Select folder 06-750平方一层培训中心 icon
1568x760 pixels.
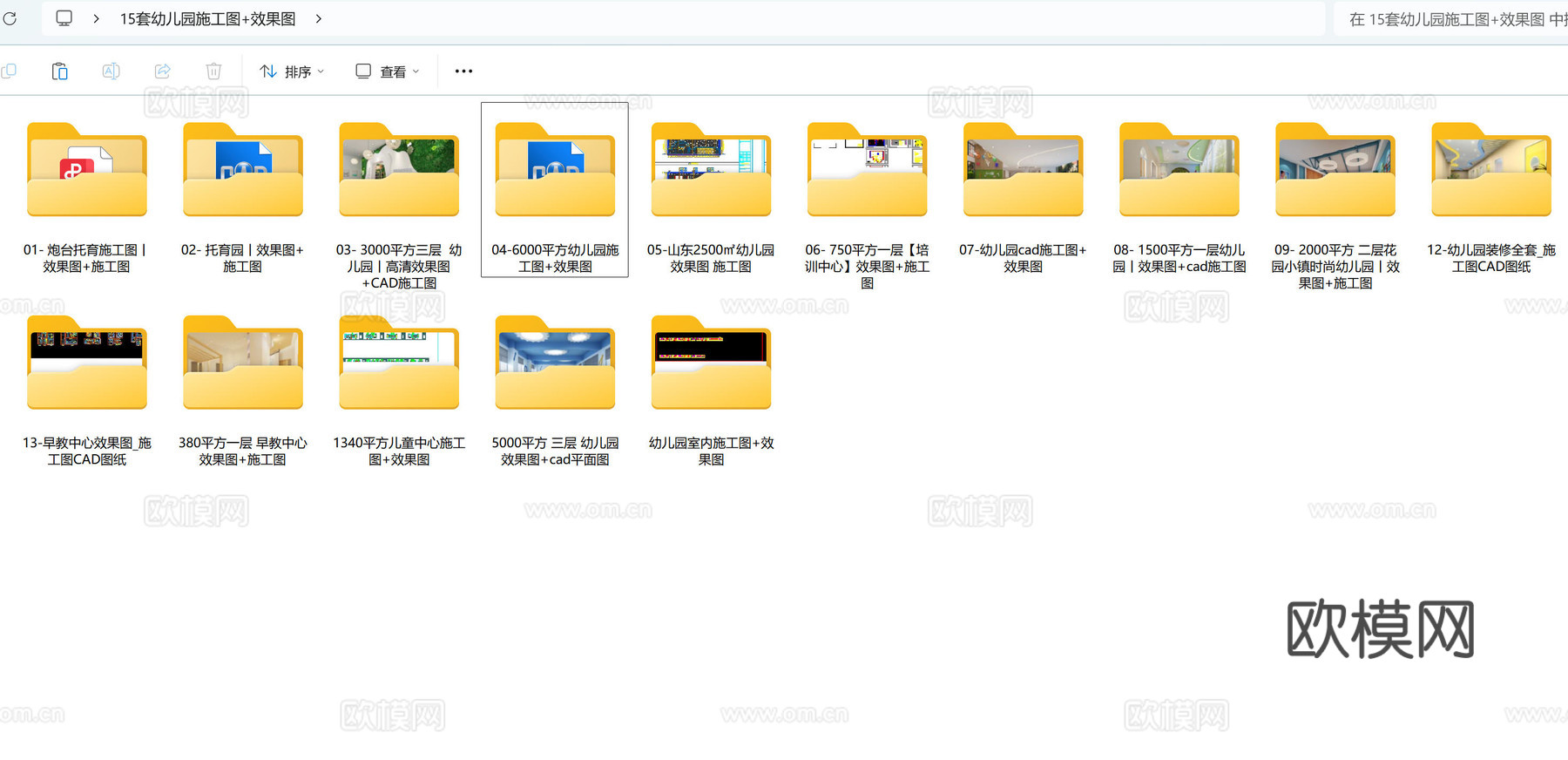(867, 170)
